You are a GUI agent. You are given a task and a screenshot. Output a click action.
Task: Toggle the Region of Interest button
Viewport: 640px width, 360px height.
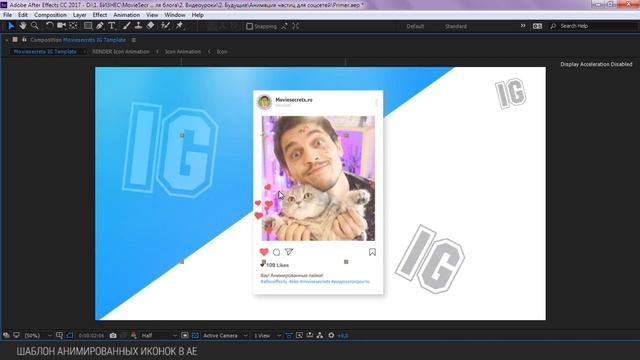pyautogui.click(x=185, y=336)
